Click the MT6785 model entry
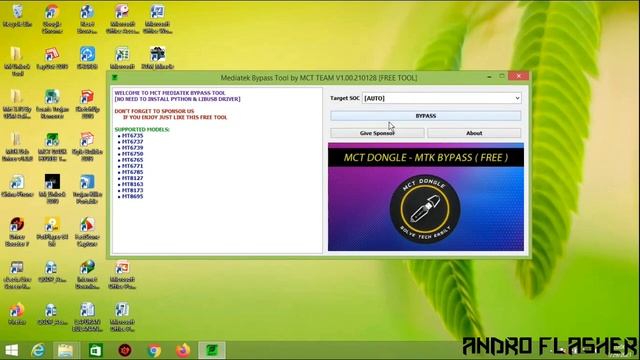 click(x=132, y=172)
